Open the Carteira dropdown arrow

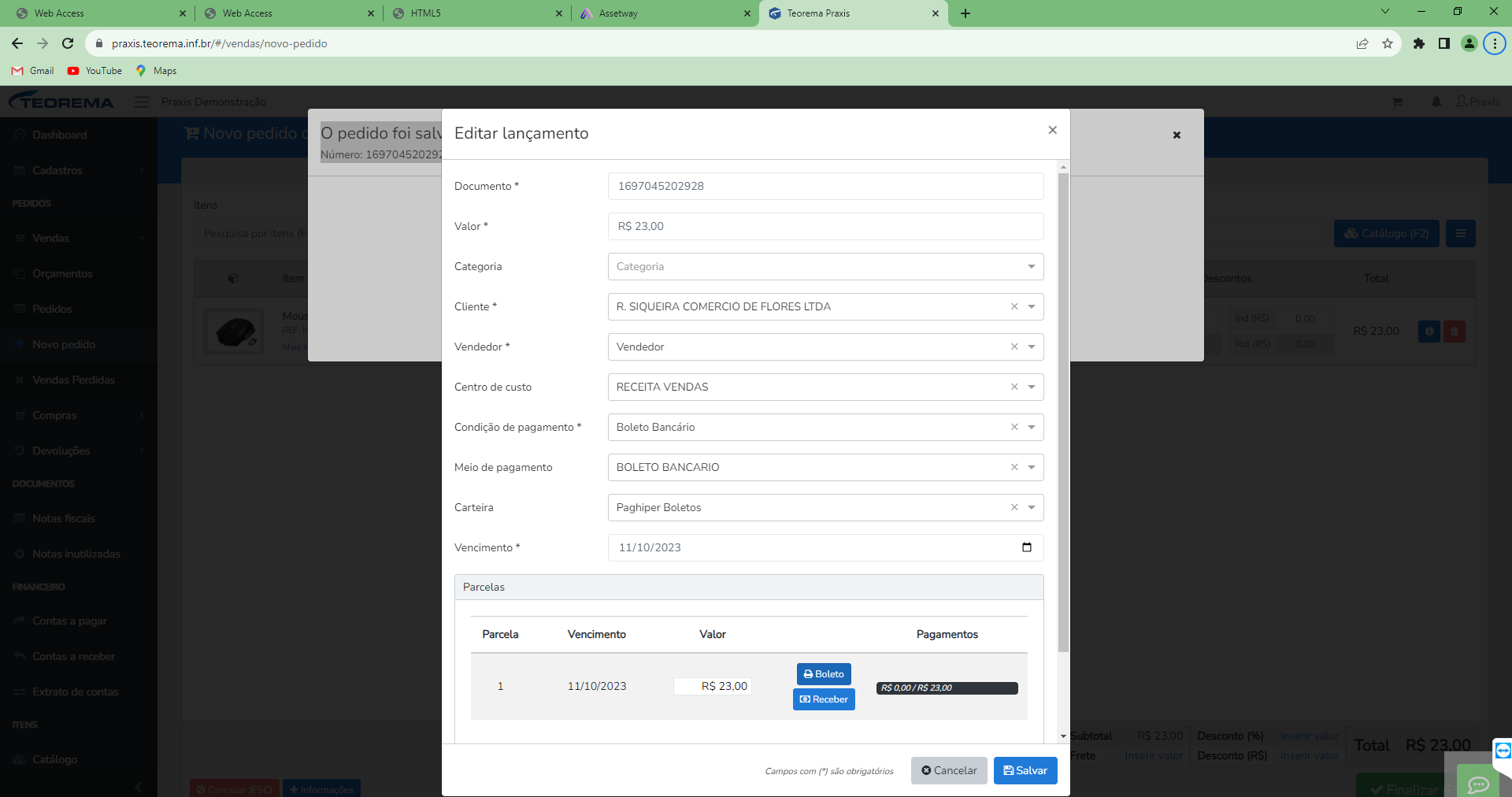[1032, 507]
